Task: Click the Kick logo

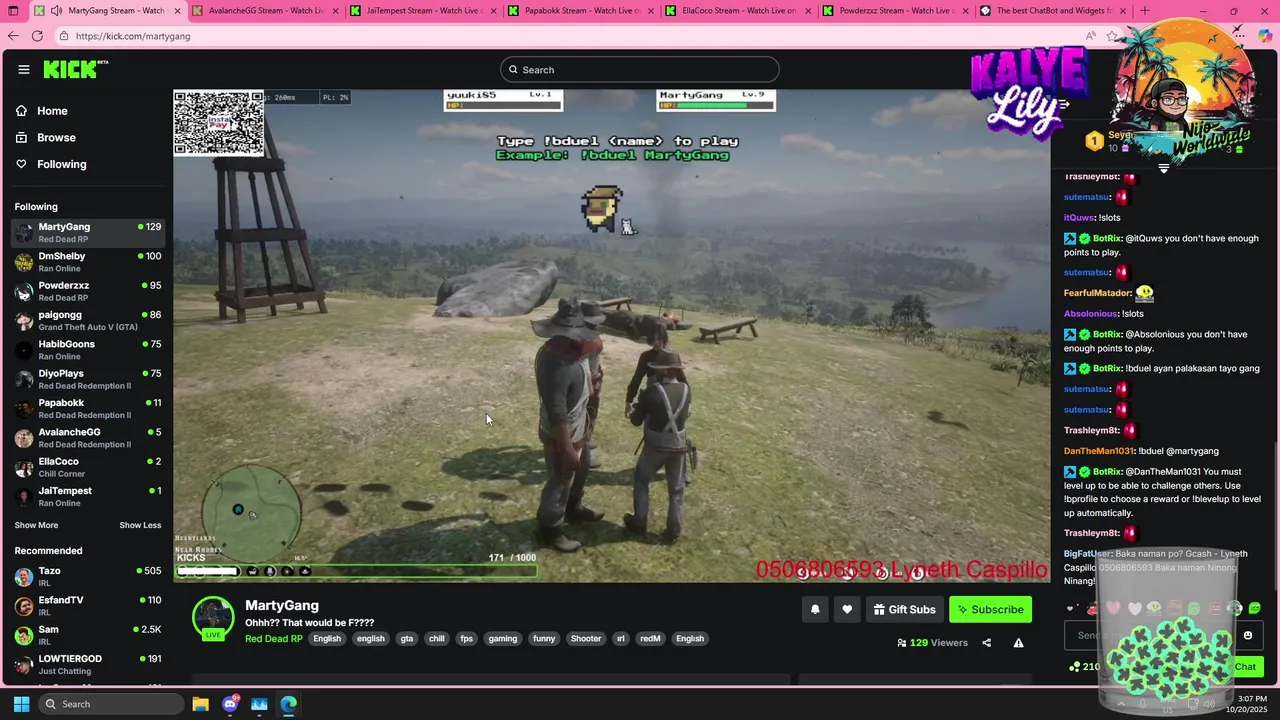Action: coord(75,69)
